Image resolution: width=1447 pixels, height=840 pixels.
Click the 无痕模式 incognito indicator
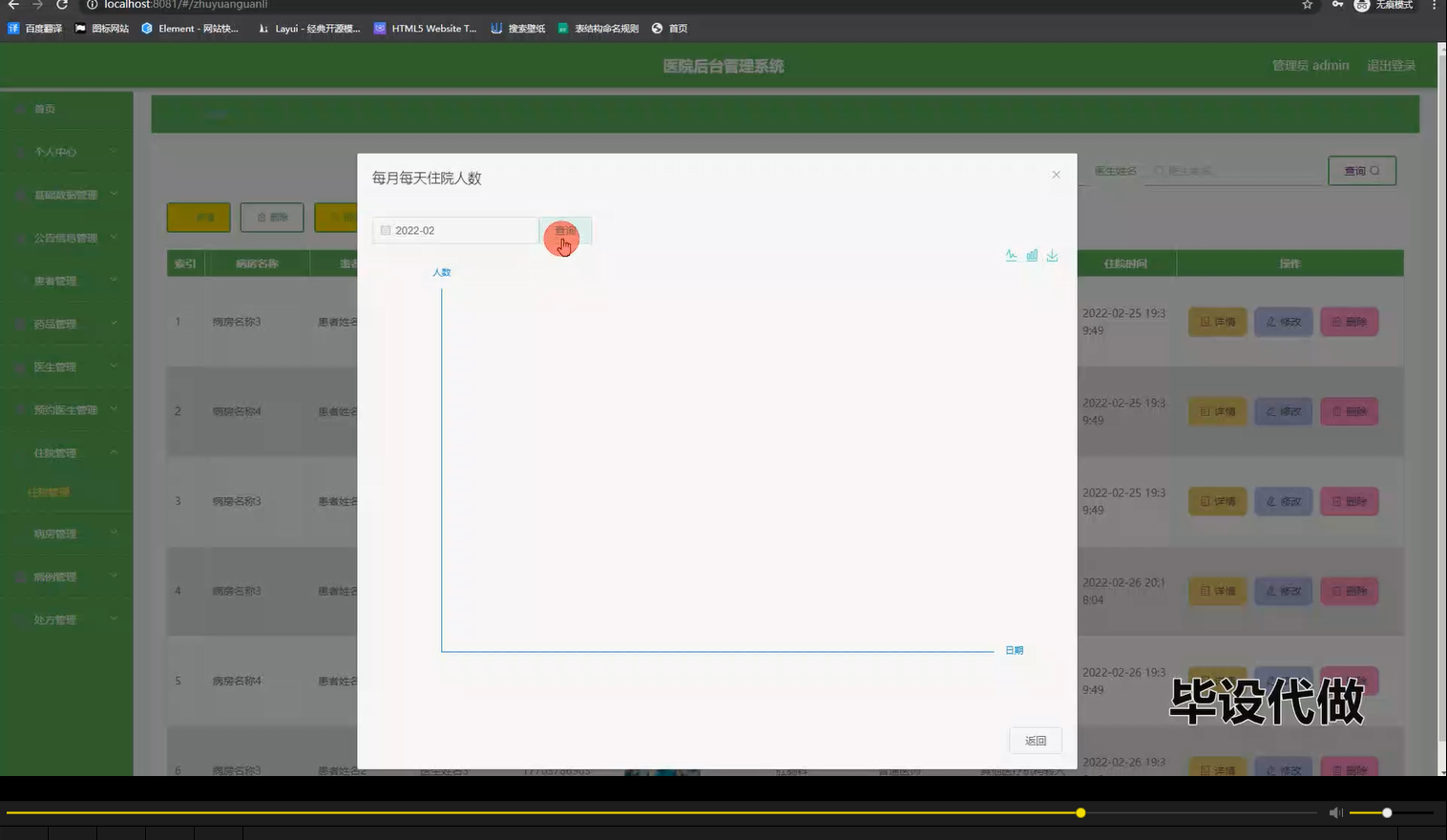pyautogui.click(x=1384, y=5)
